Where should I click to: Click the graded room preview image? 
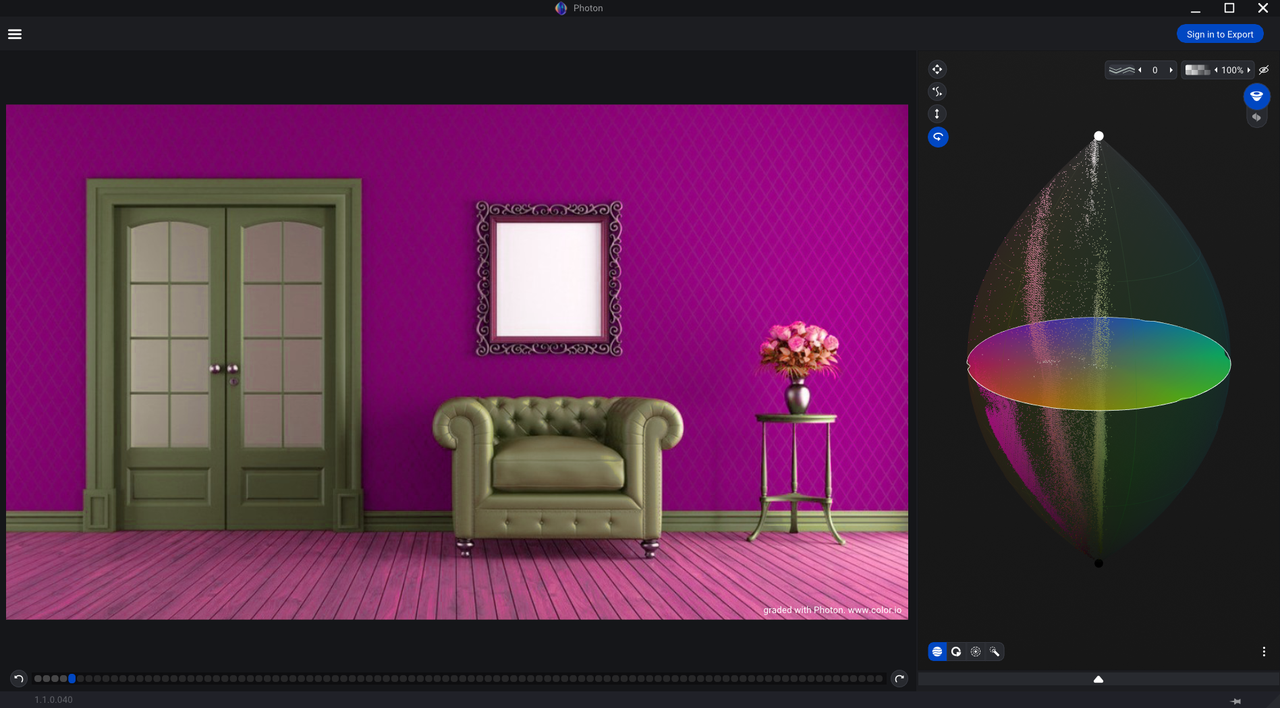click(x=457, y=362)
